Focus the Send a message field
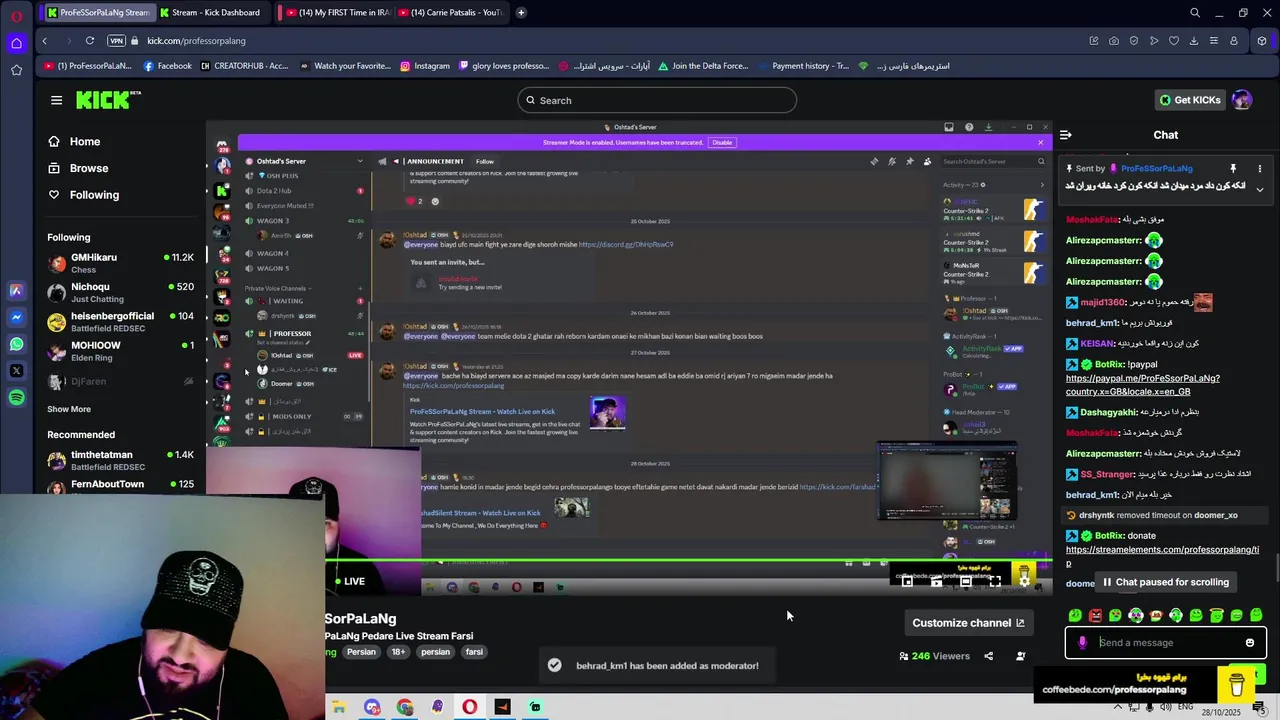 [x=1165, y=643]
